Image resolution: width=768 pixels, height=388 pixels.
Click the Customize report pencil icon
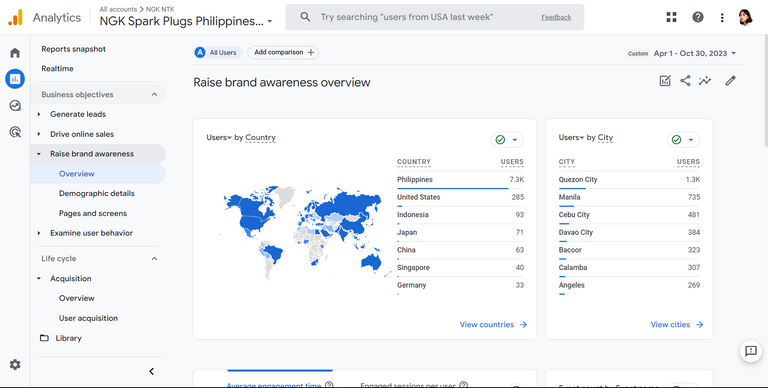click(730, 81)
